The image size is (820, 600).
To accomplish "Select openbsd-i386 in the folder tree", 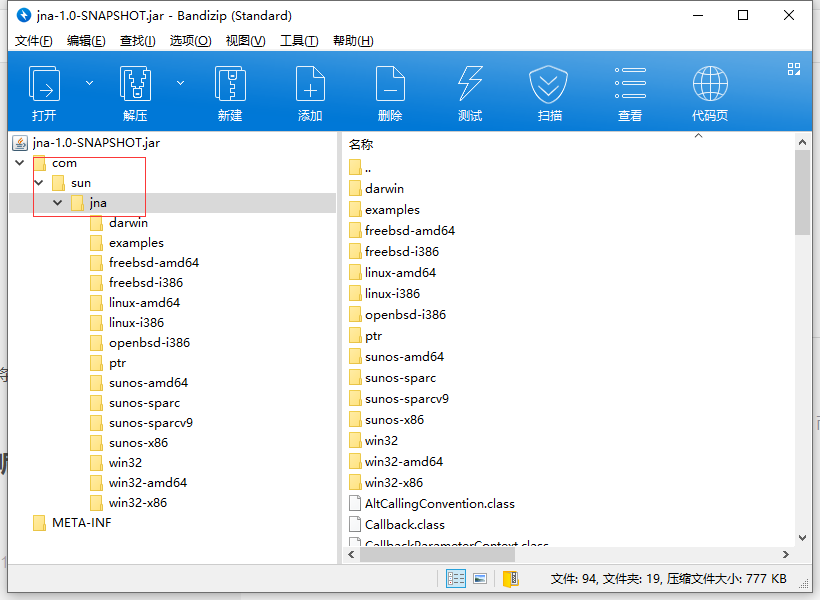I will click(x=149, y=343).
